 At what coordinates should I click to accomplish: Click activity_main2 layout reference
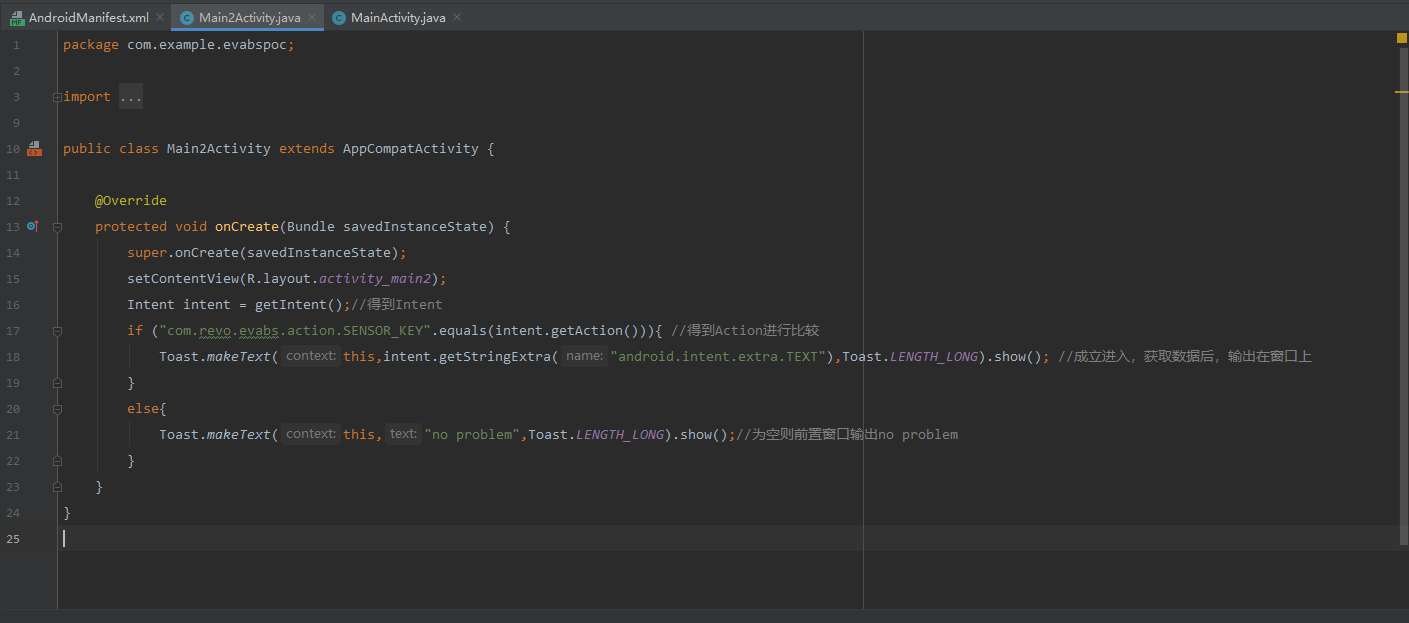374,279
